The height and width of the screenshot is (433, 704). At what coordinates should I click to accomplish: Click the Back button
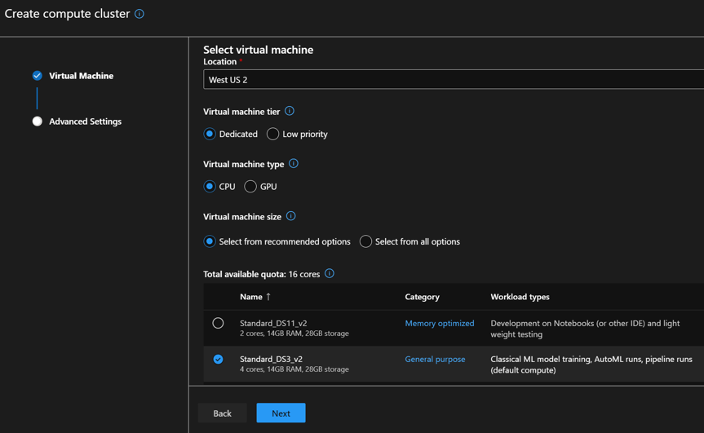pos(222,413)
